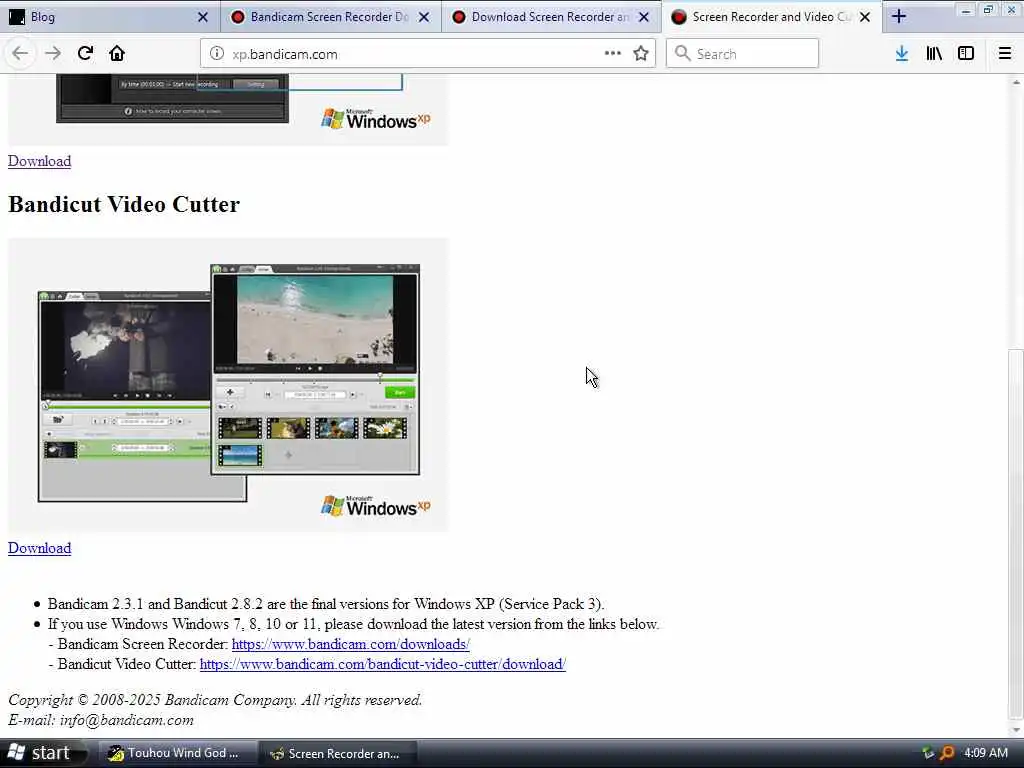Reload the current page
1024x768 pixels.
coord(85,54)
